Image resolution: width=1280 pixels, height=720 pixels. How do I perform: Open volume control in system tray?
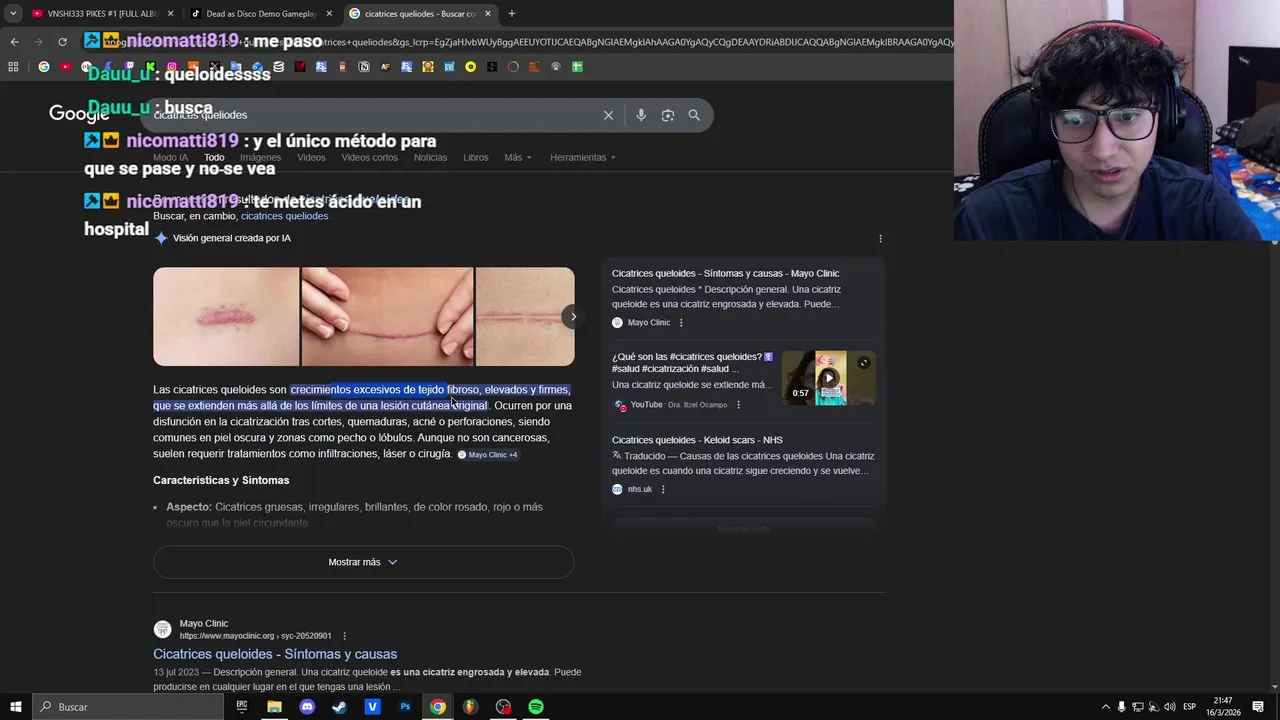(1172, 707)
